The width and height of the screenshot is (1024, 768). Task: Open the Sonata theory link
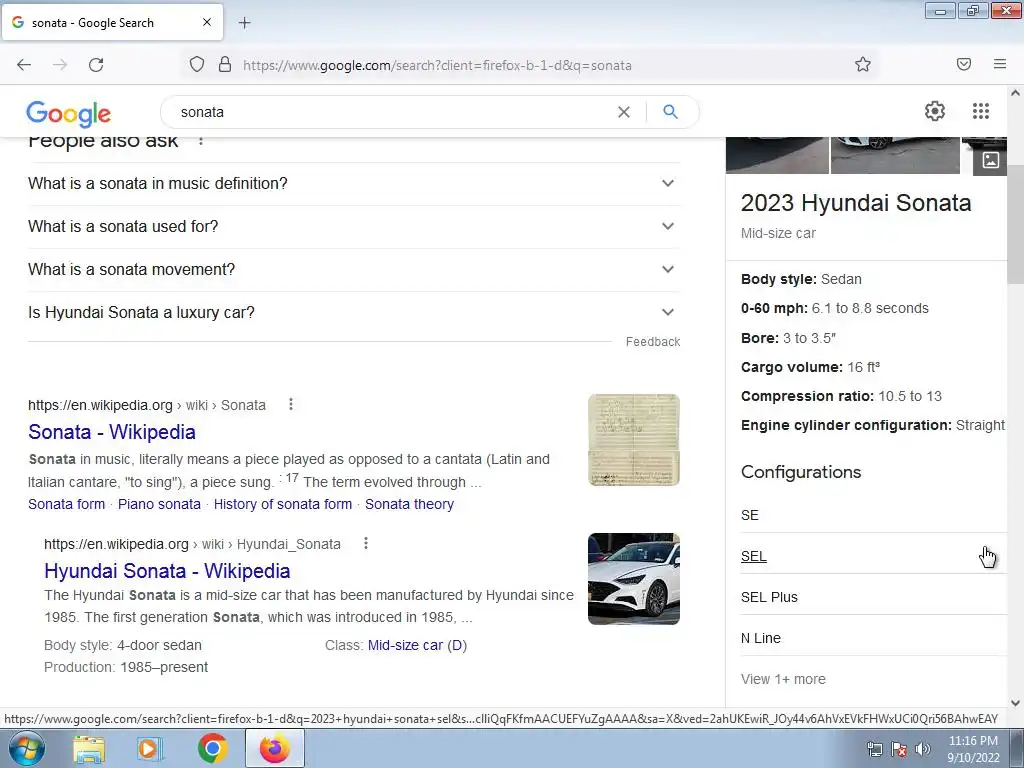point(409,504)
